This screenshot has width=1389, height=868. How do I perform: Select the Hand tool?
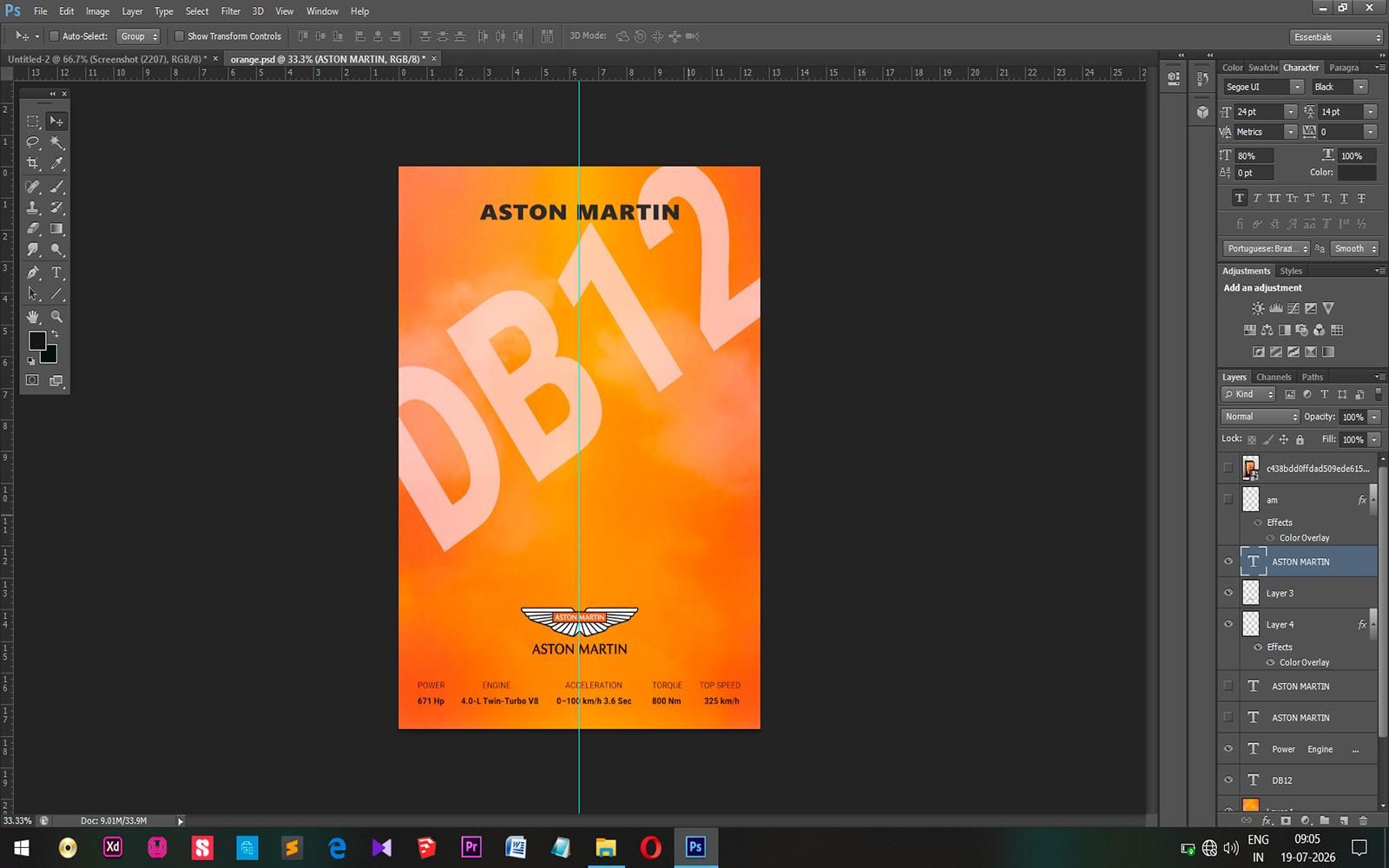(33, 317)
